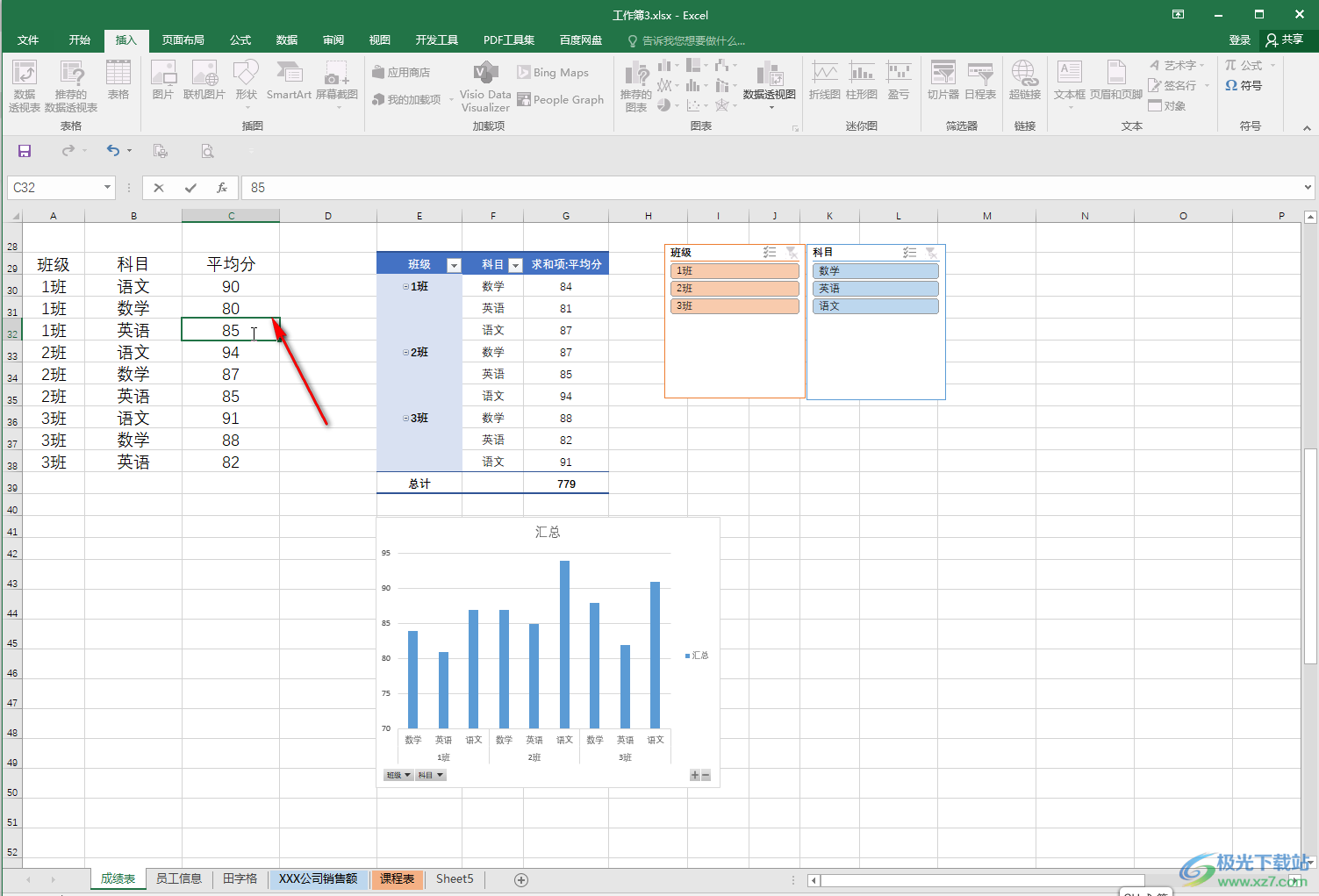Collapse the 3班 group in pivot table
Image resolution: width=1319 pixels, height=896 pixels.
point(405,419)
